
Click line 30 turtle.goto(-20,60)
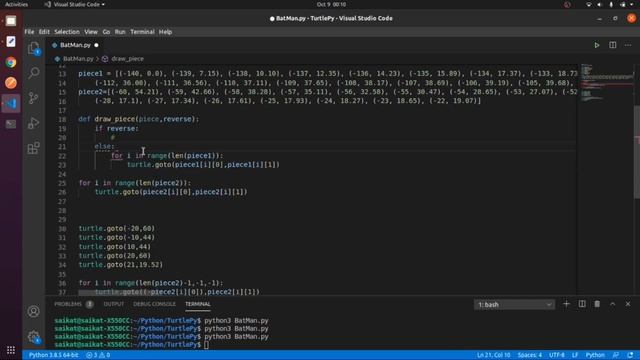[x=117, y=229]
